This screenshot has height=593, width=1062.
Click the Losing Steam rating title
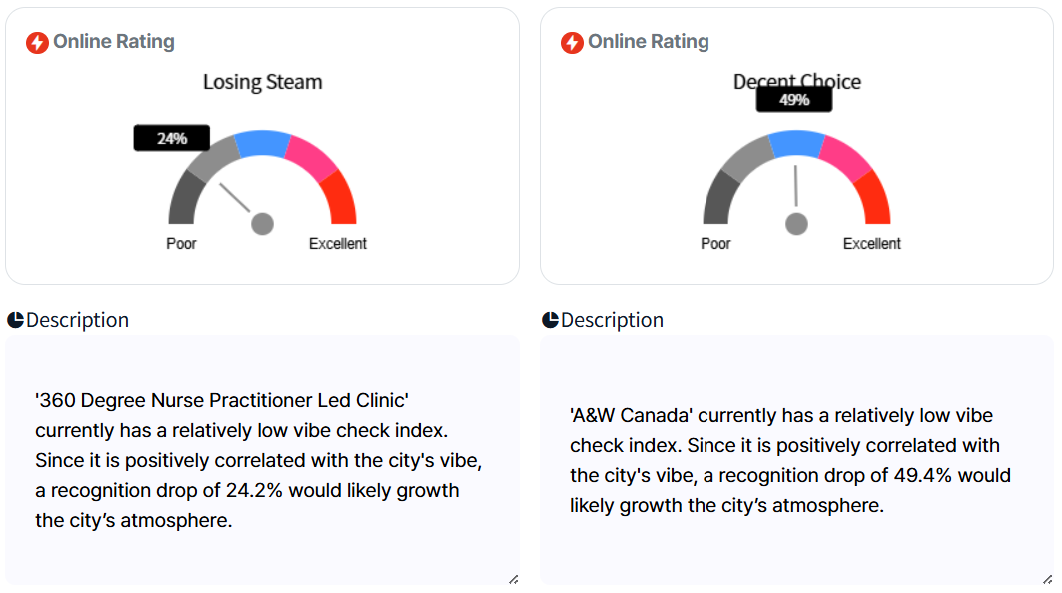coord(262,82)
